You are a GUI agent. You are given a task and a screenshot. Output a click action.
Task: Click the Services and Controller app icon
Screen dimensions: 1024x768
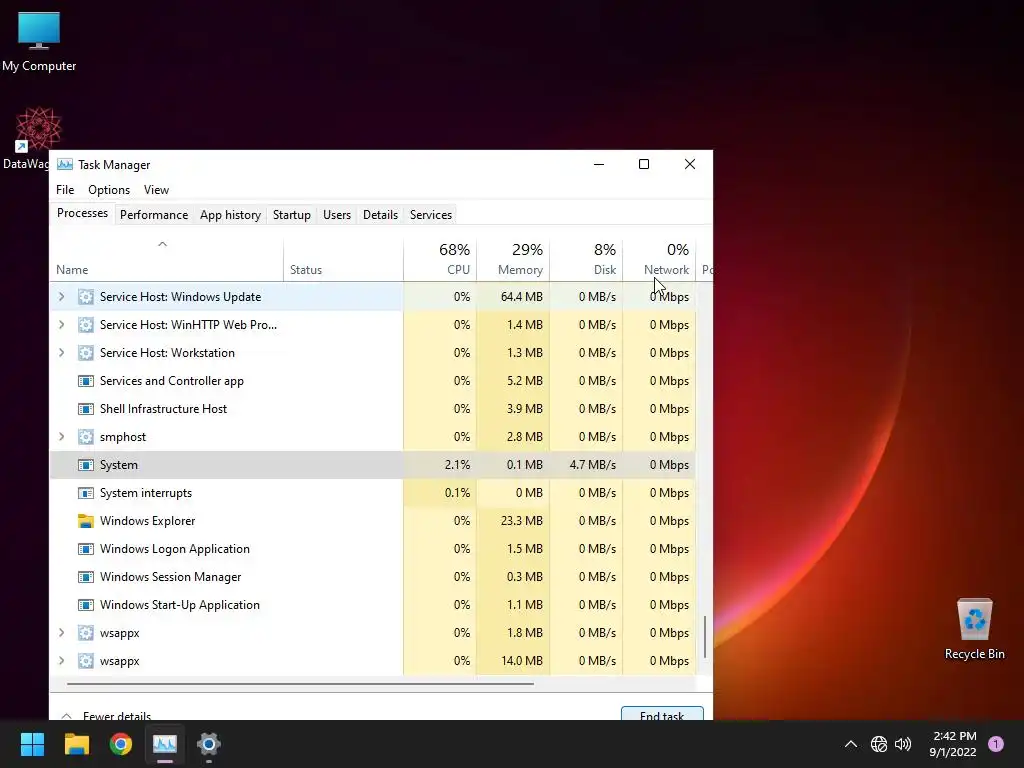point(86,381)
